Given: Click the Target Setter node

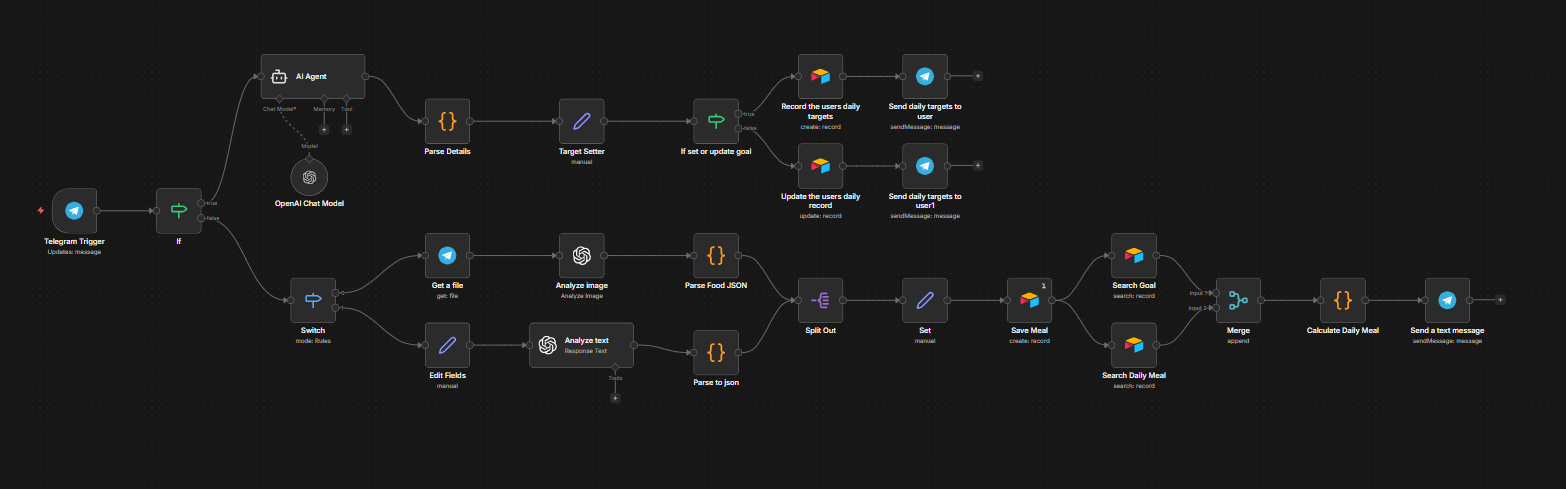Looking at the screenshot, I should point(581,121).
